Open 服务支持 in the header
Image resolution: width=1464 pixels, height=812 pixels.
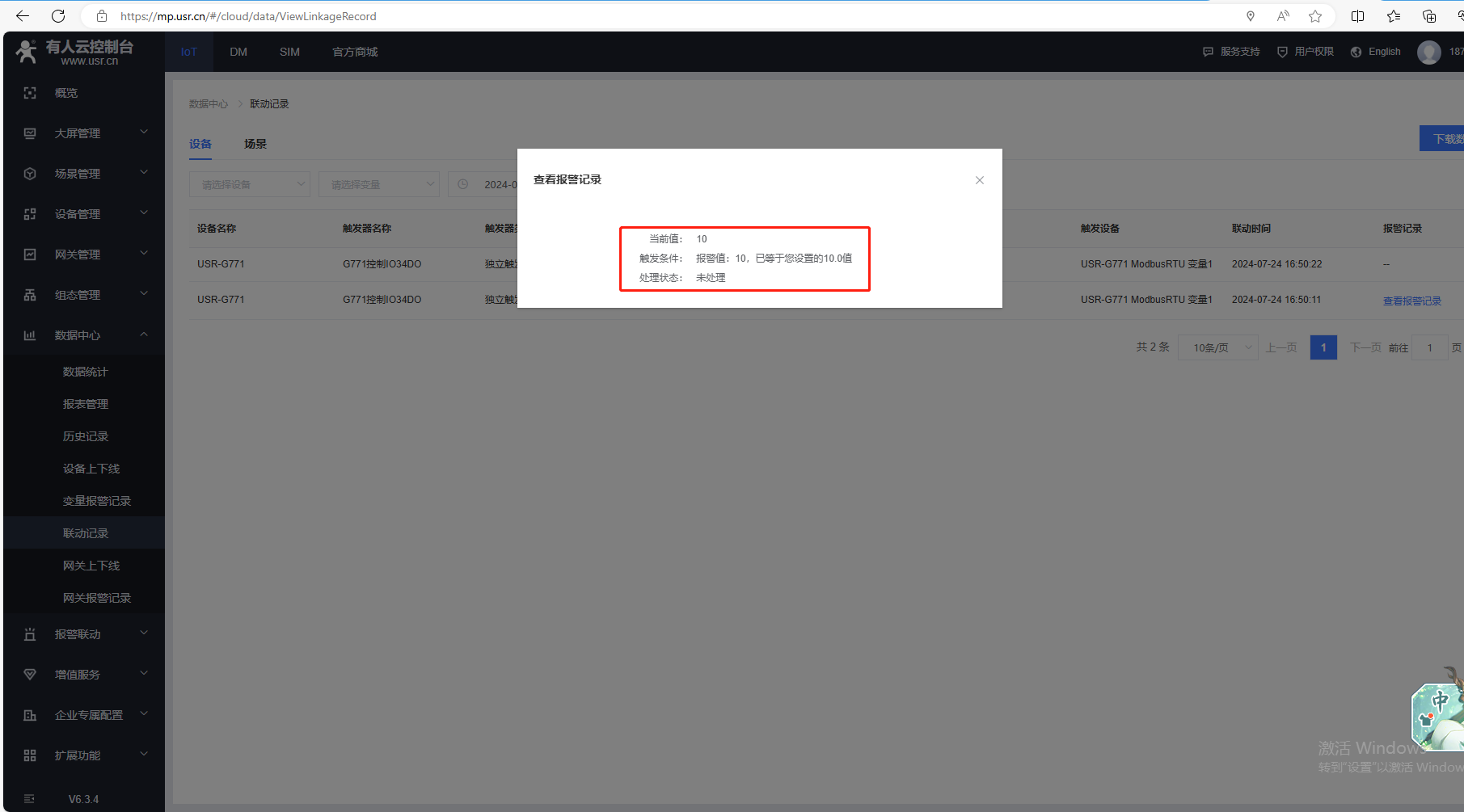coord(1232,52)
